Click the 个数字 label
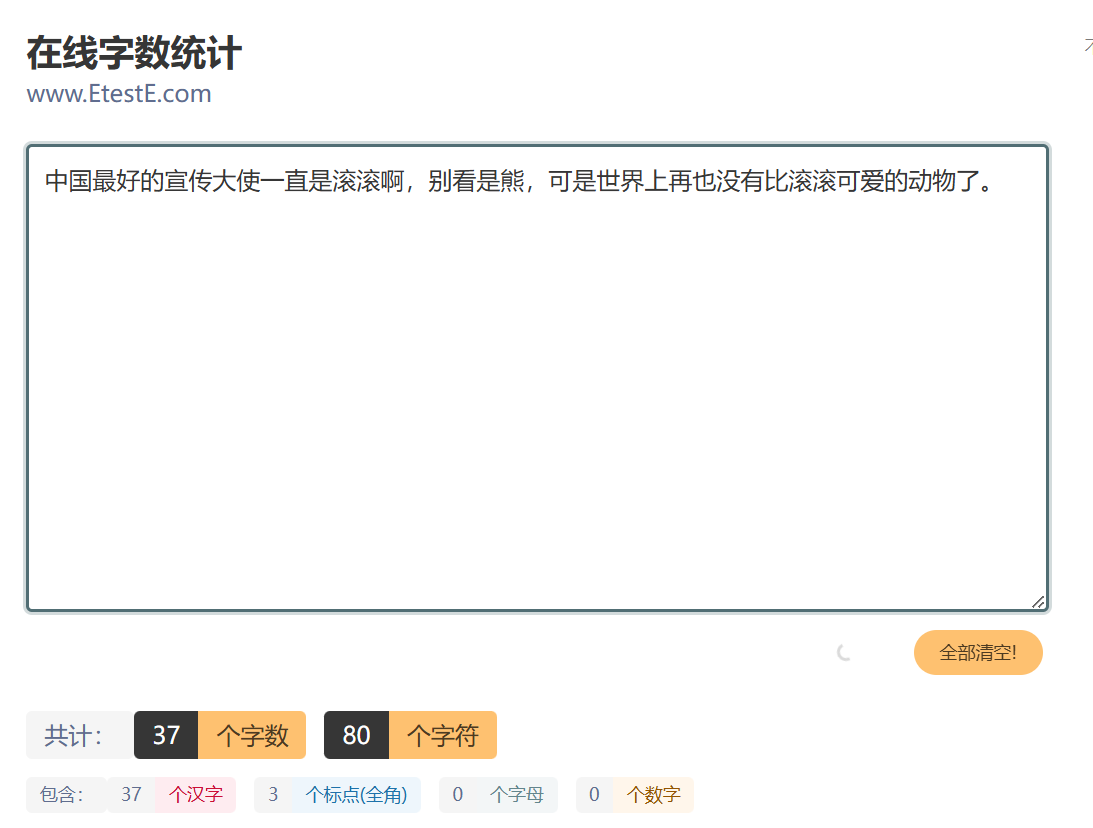The width and height of the screenshot is (1093, 828). point(653,795)
